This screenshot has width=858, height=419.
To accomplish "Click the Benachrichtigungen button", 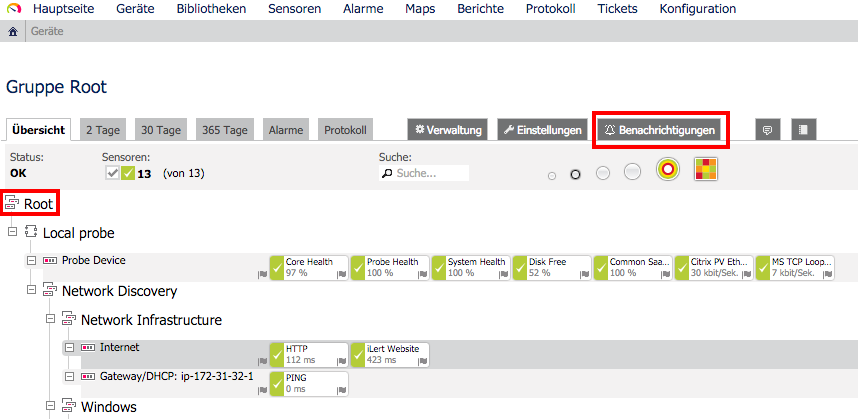I will click(659, 130).
